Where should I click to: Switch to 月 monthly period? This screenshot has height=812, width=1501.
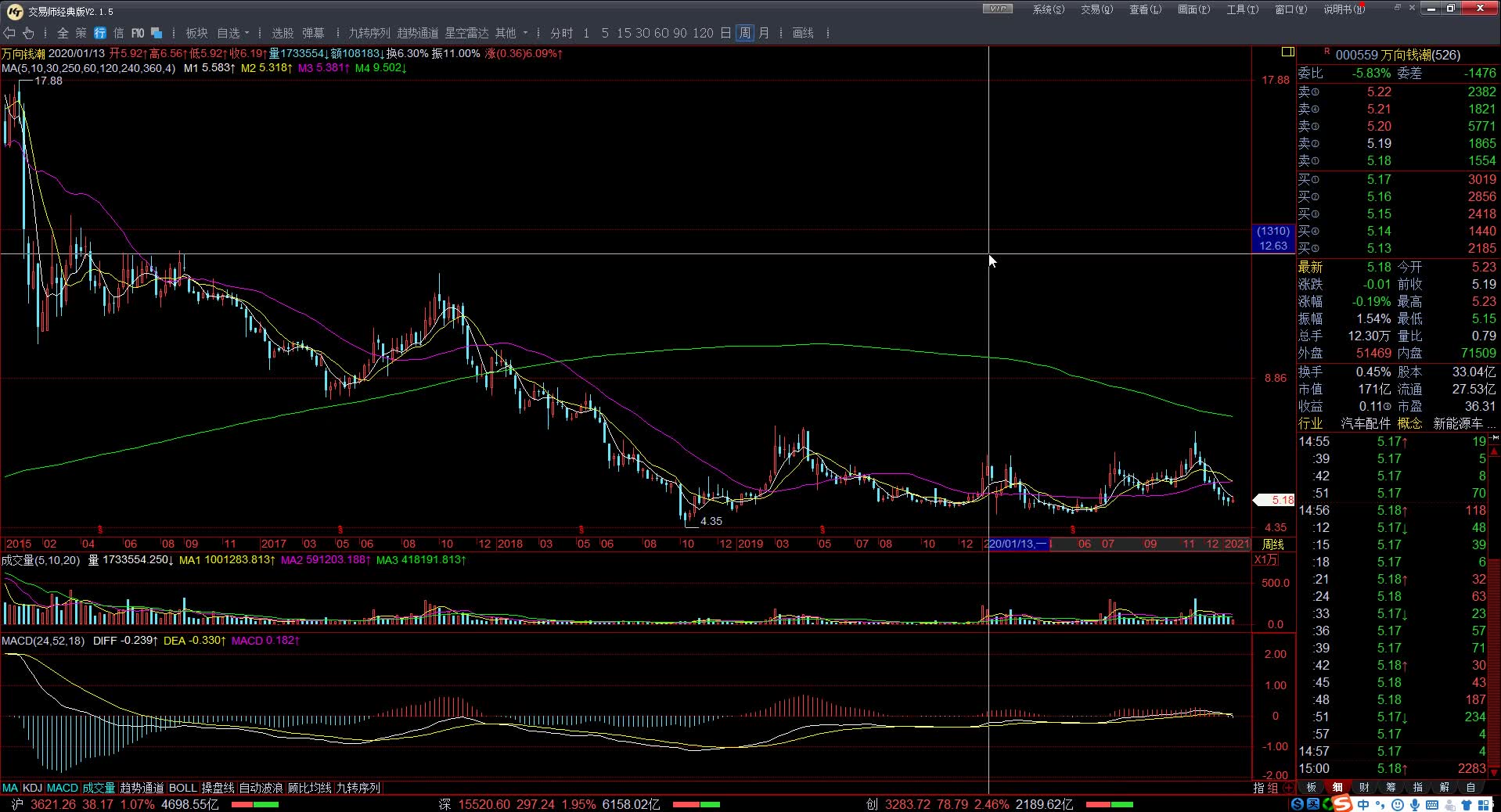[x=764, y=33]
